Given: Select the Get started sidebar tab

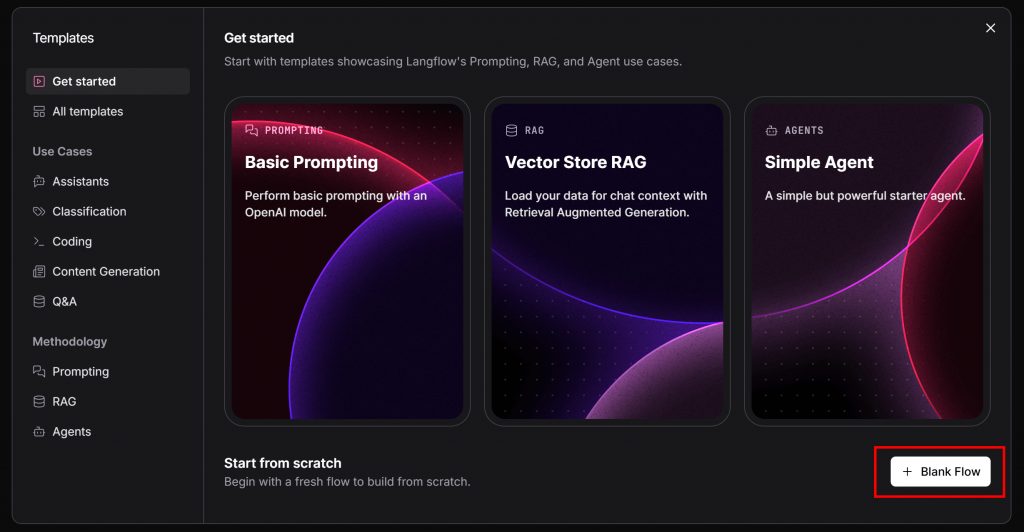Looking at the screenshot, I should [x=84, y=82].
